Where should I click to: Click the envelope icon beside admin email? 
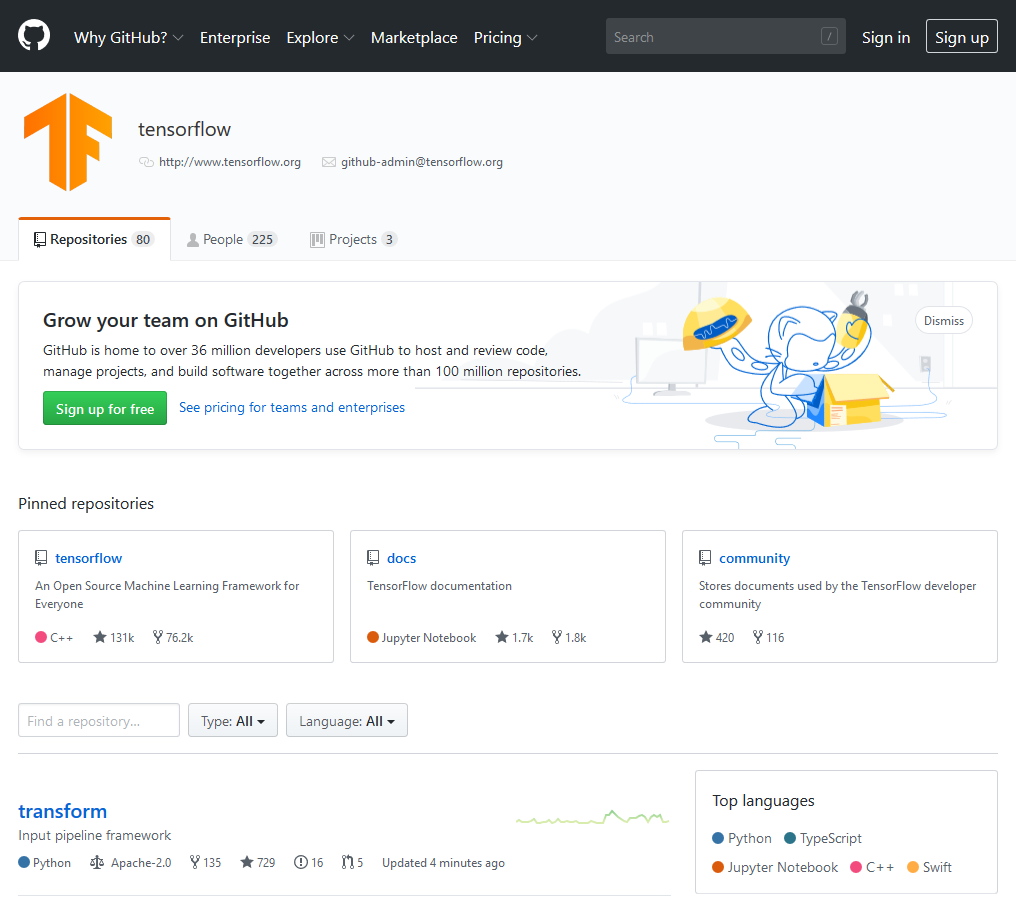pyautogui.click(x=329, y=162)
